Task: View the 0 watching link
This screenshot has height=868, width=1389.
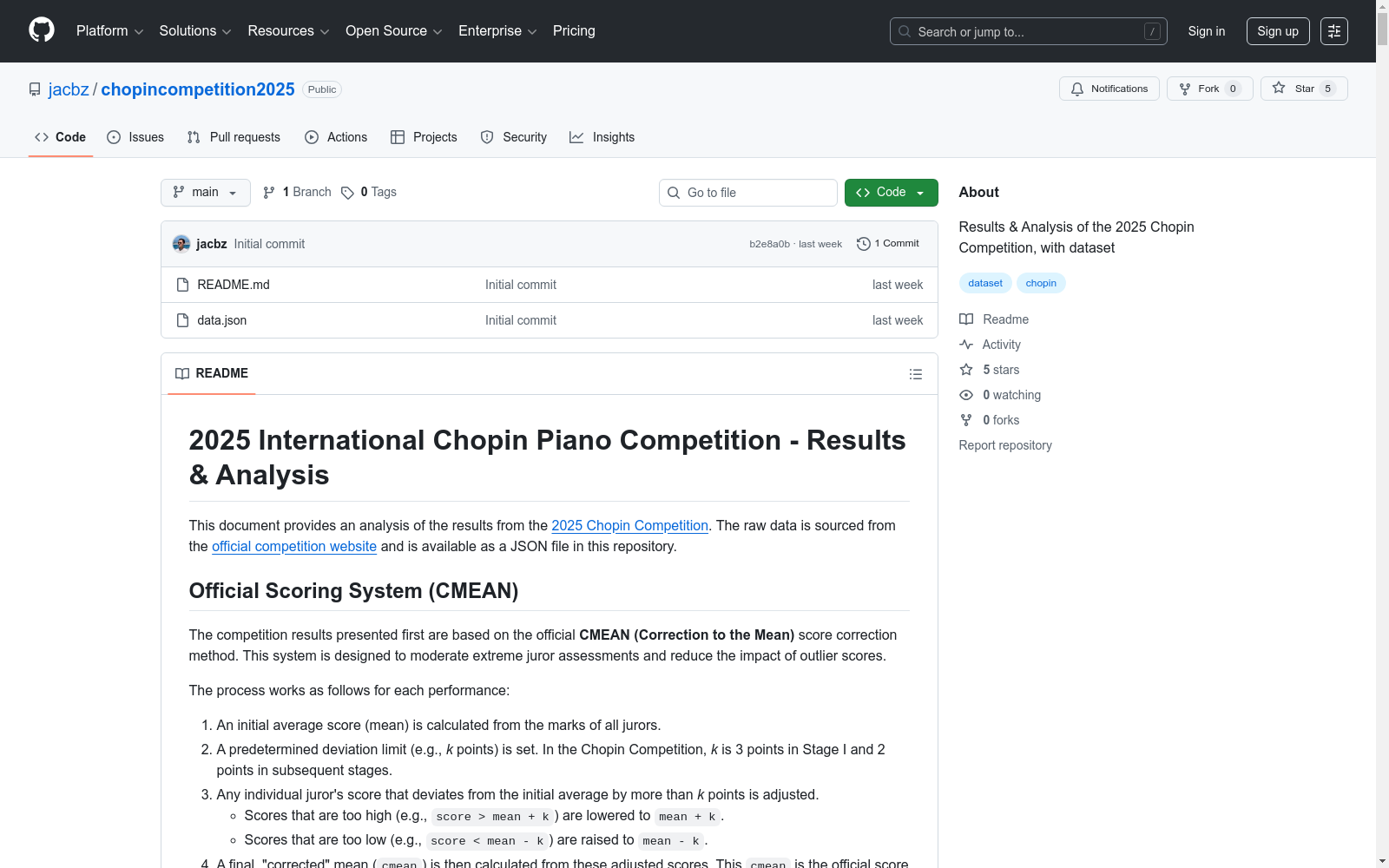Action: (1000, 395)
